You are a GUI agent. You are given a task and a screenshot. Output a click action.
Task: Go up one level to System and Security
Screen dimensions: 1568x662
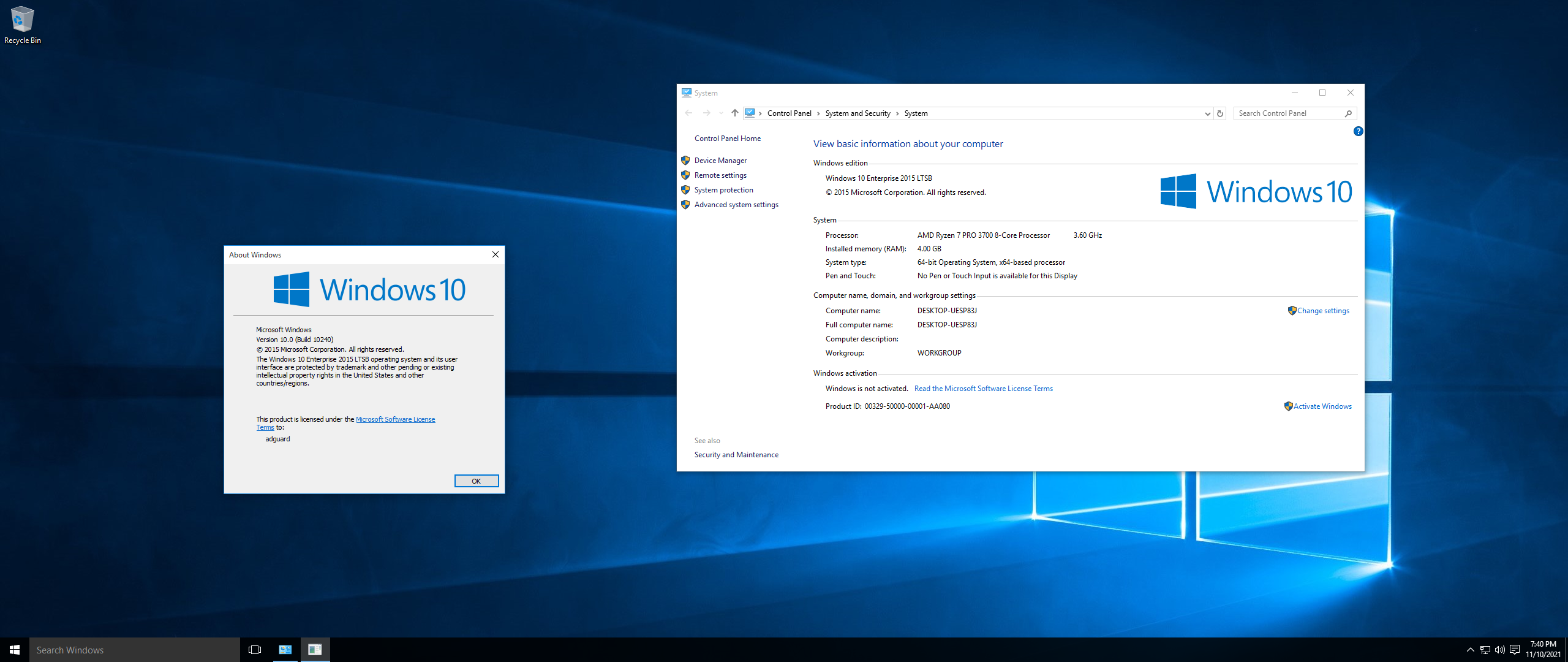734,113
